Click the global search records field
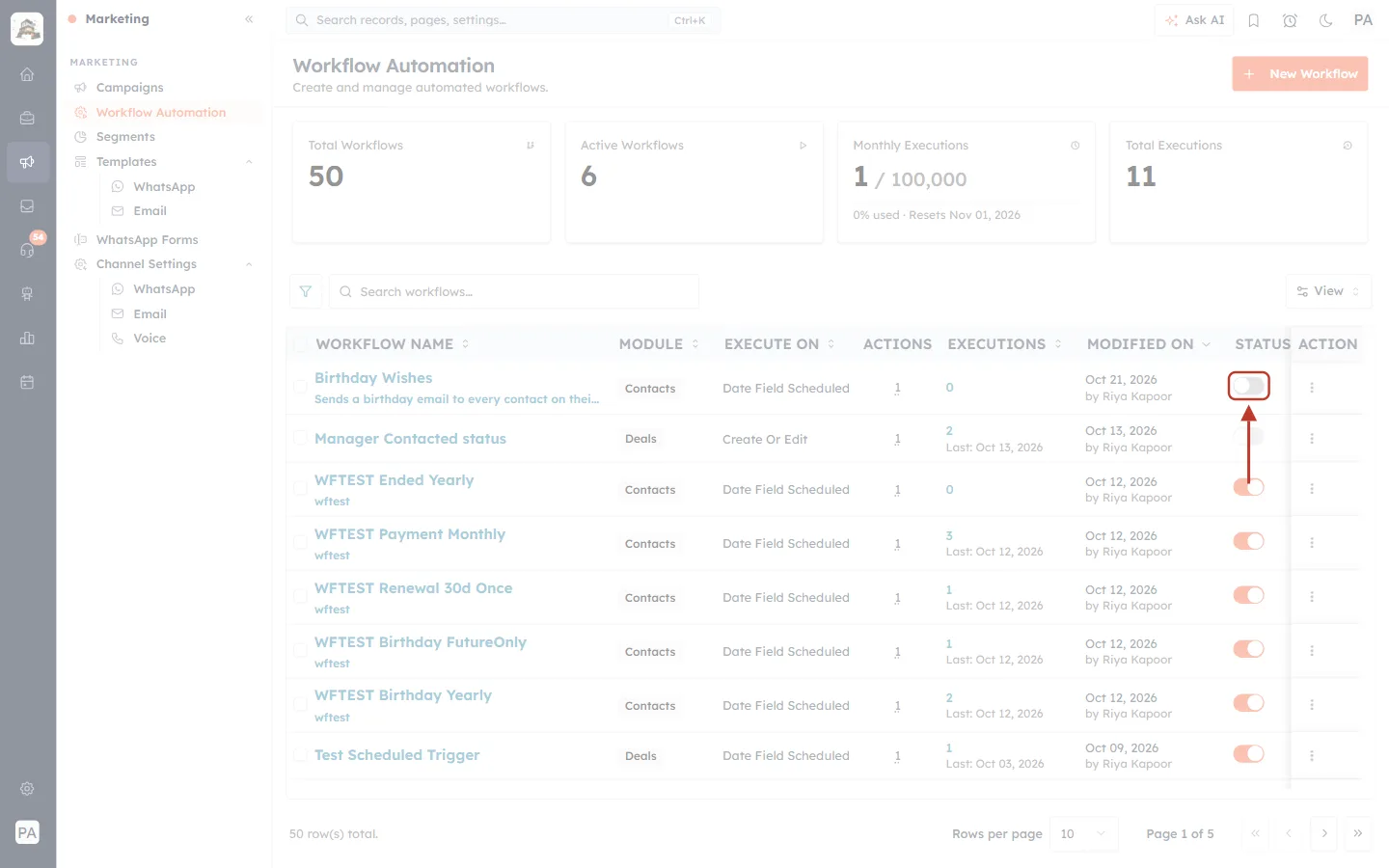This screenshot has width=1389, height=868. pos(503,20)
